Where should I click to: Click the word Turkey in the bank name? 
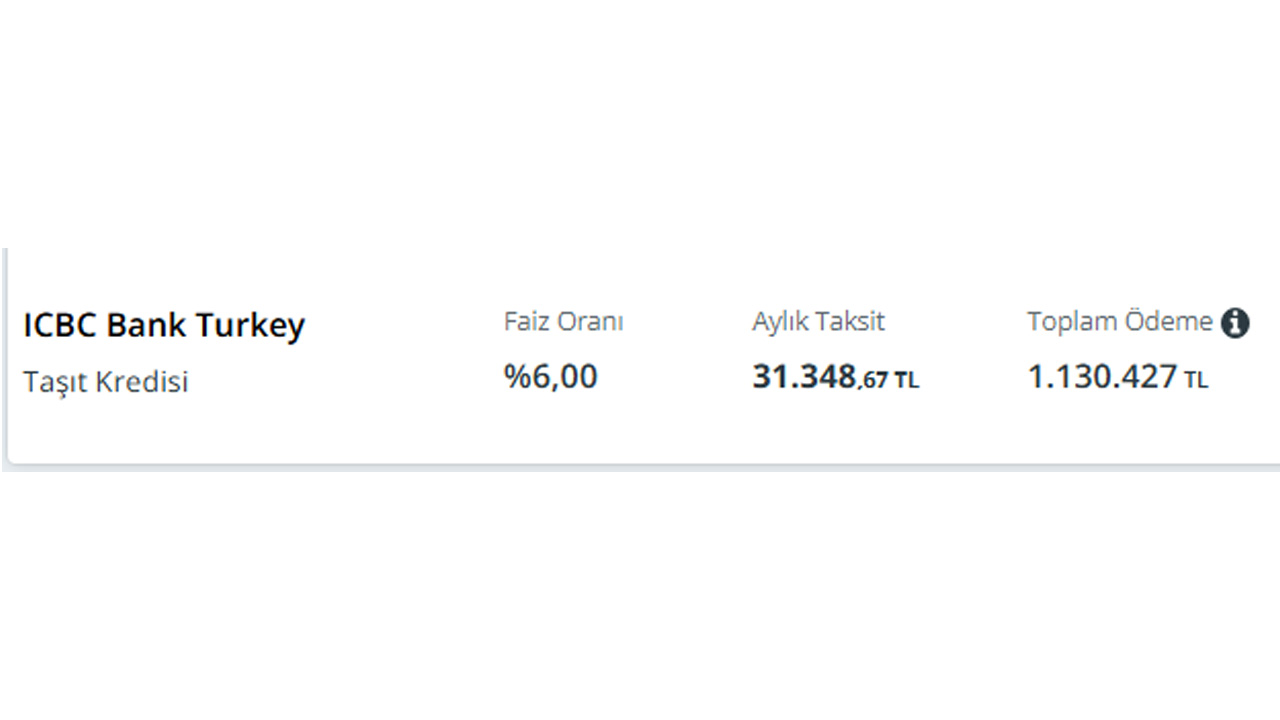[x=250, y=327]
